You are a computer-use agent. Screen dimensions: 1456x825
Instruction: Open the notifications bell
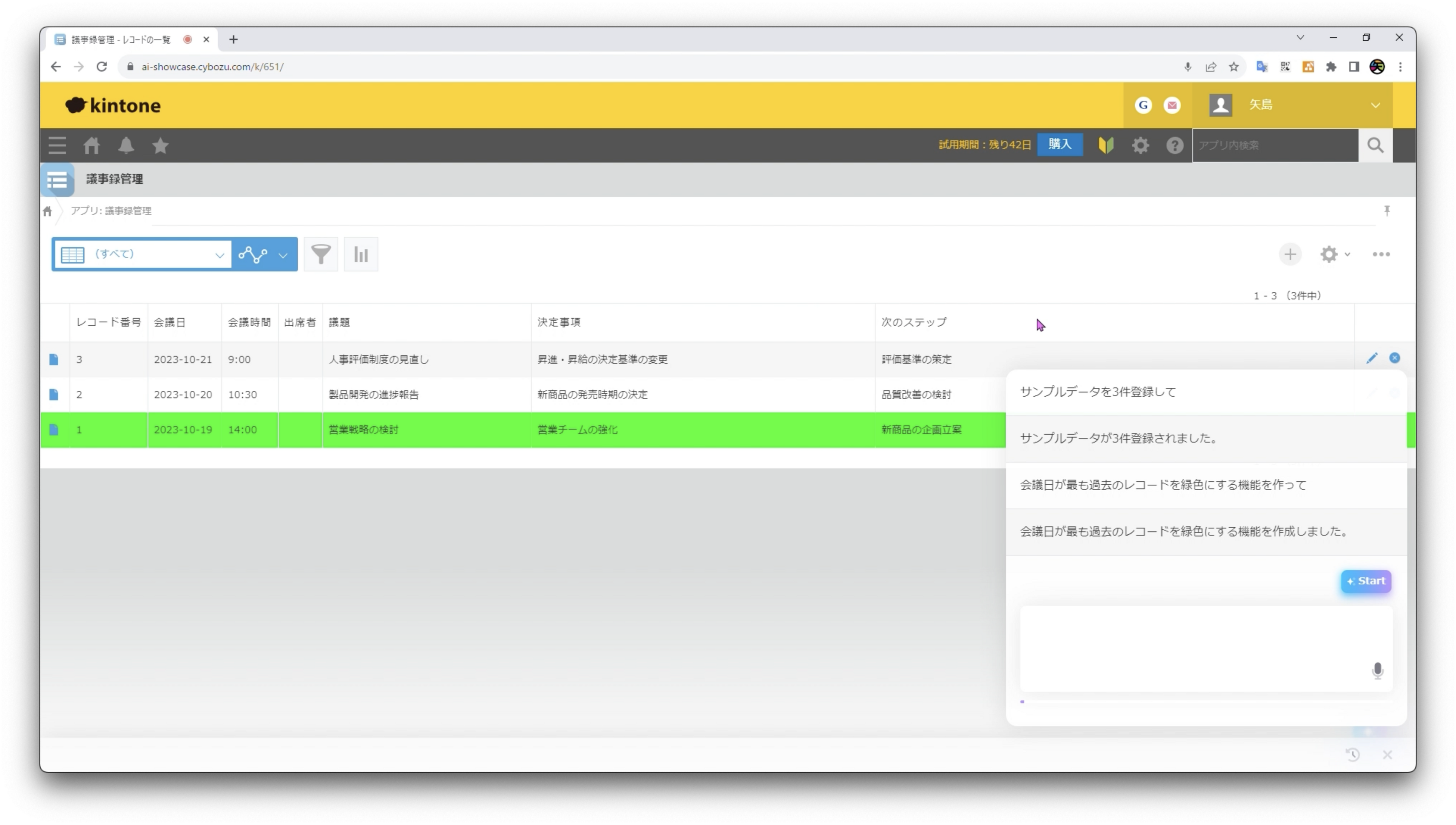point(126,146)
